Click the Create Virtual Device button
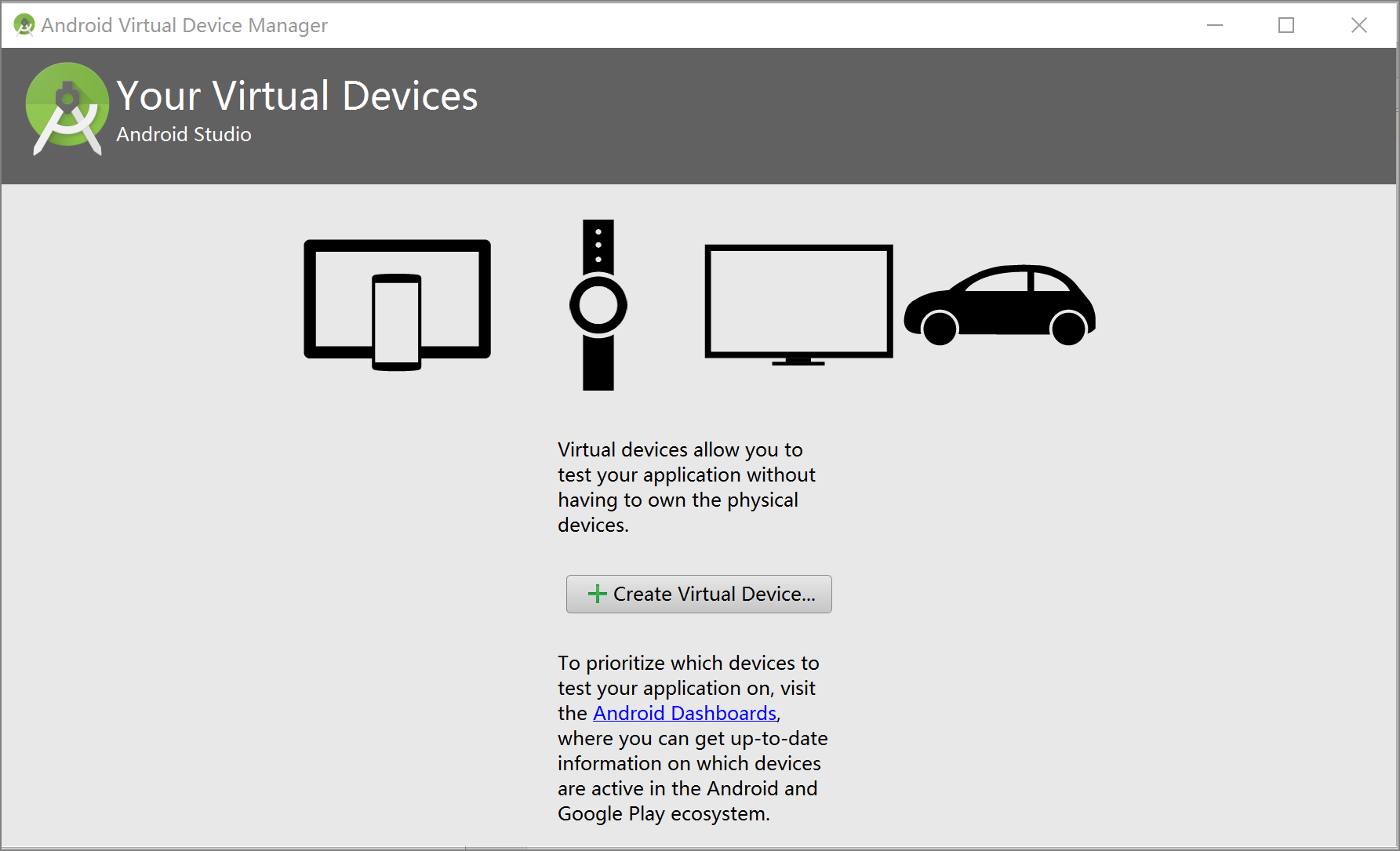1400x851 pixels. click(x=699, y=594)
